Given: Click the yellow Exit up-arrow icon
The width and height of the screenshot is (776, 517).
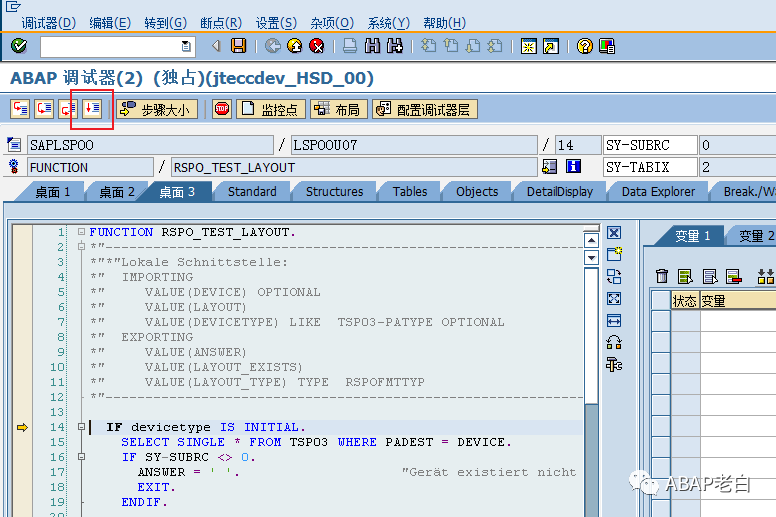Looking at the screenshot, I should (295, 46).
